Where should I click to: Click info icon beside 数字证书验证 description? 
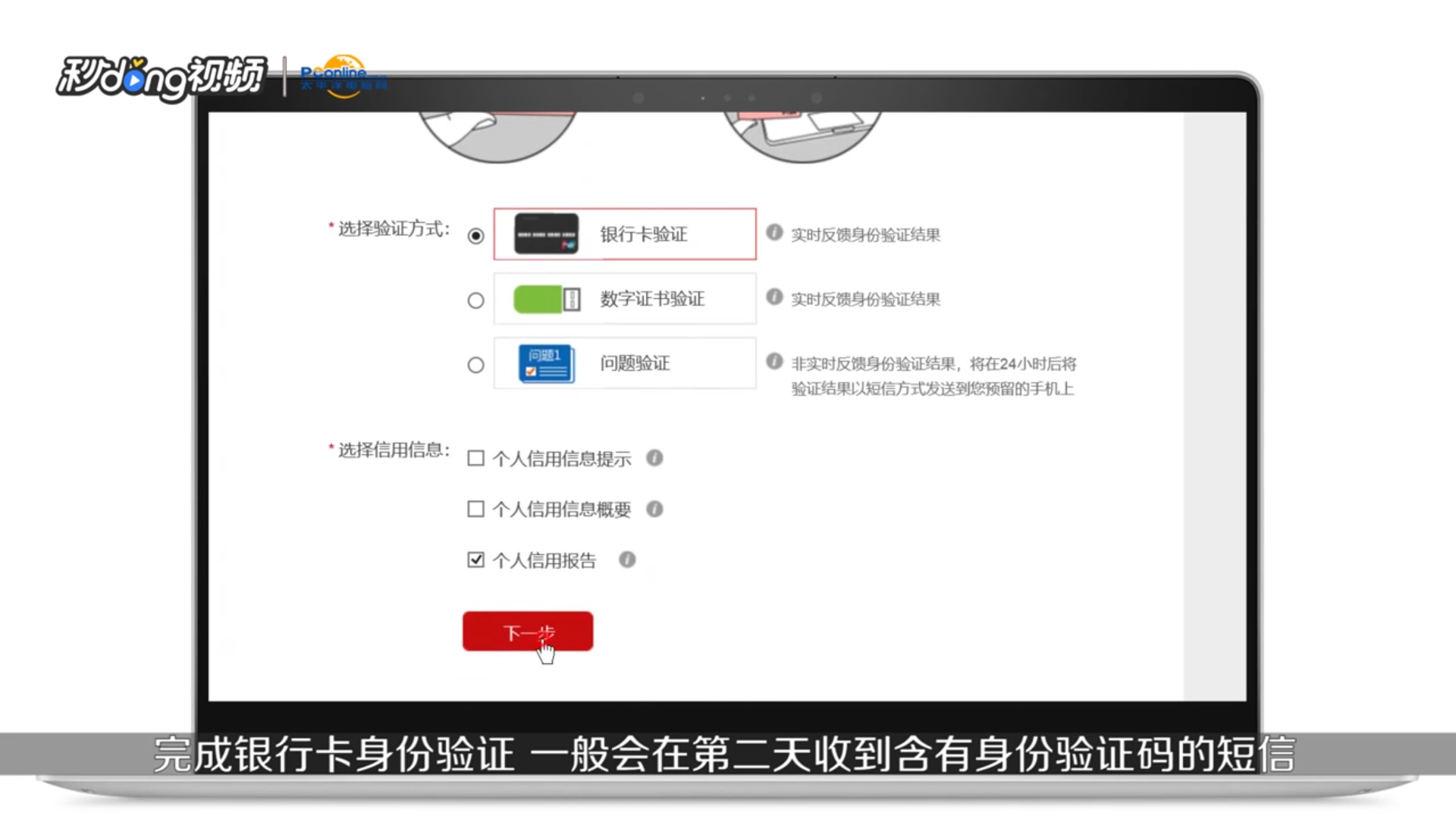774,297
